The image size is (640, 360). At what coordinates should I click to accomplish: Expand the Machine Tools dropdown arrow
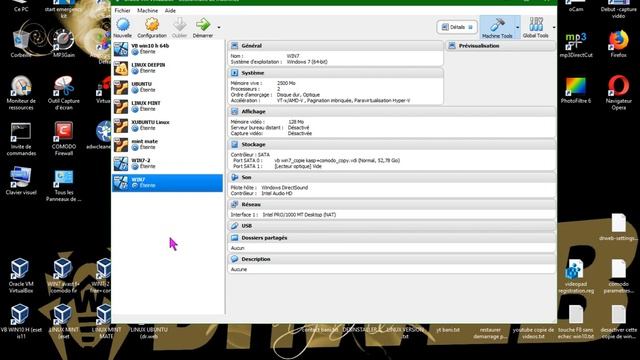[x=518, y=27]
